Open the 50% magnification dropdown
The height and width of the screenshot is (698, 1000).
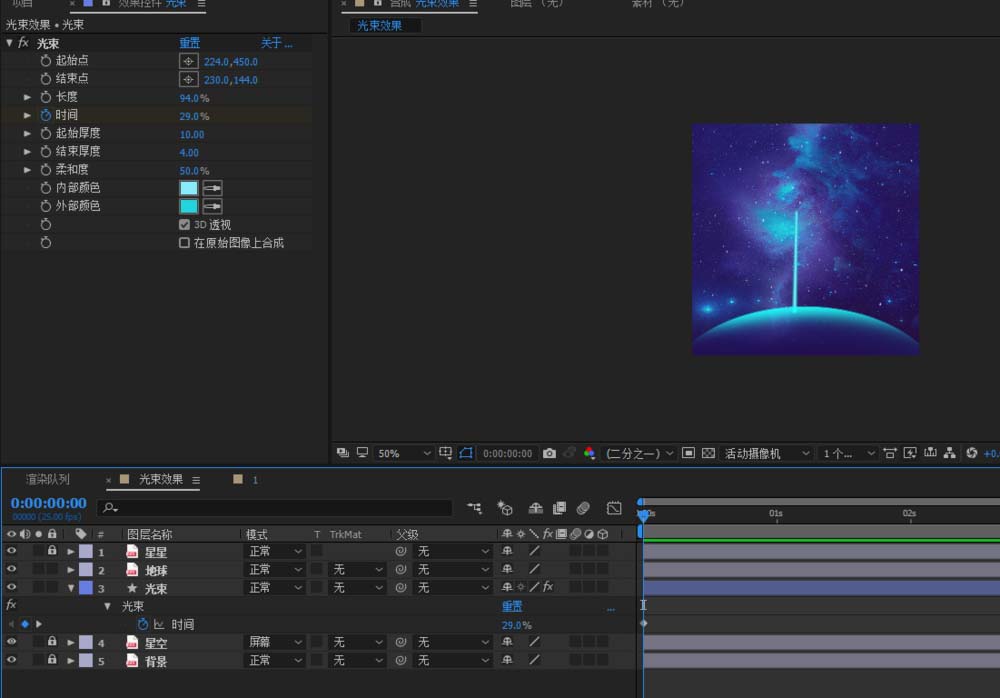click(404, 453)
